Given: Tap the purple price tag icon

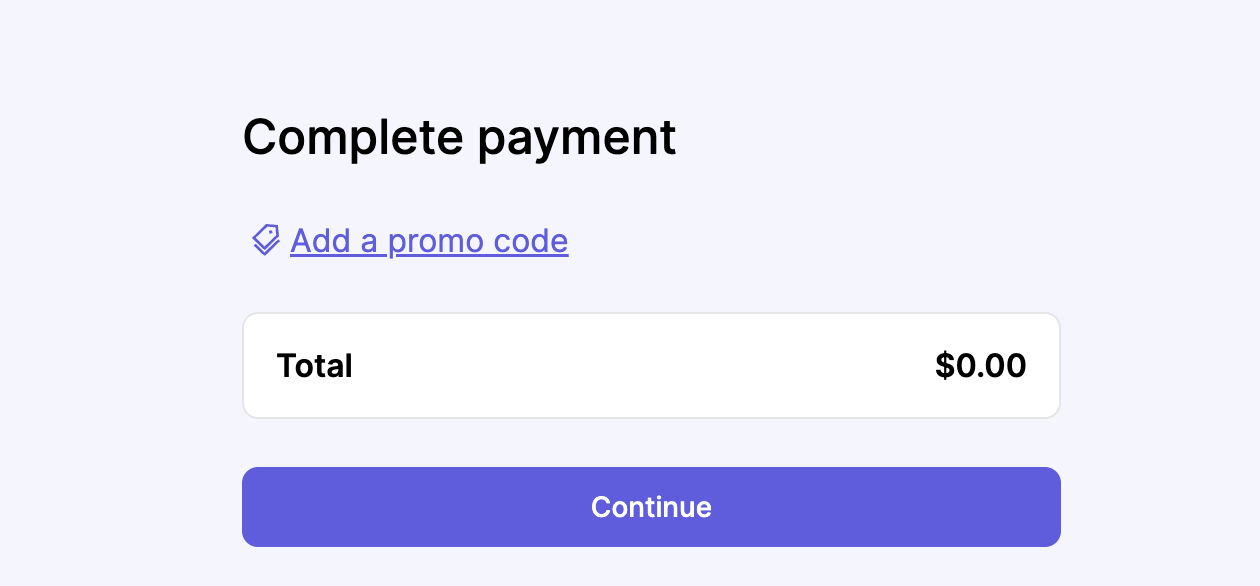Looking at the screenshot, I should pyautogui.click(x=265, y=240).
